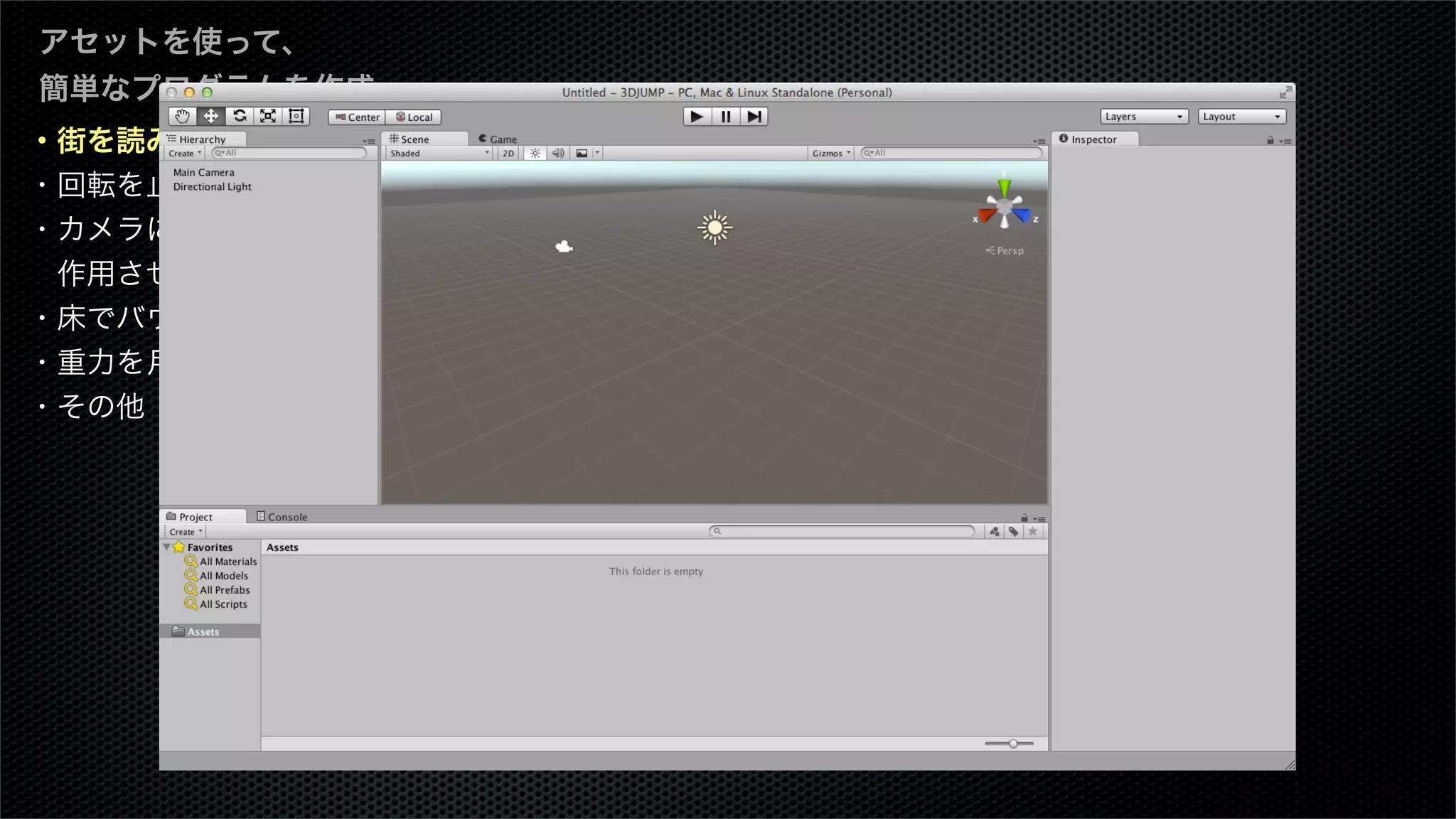Click the Local handle button

click(x=414, y=117)
